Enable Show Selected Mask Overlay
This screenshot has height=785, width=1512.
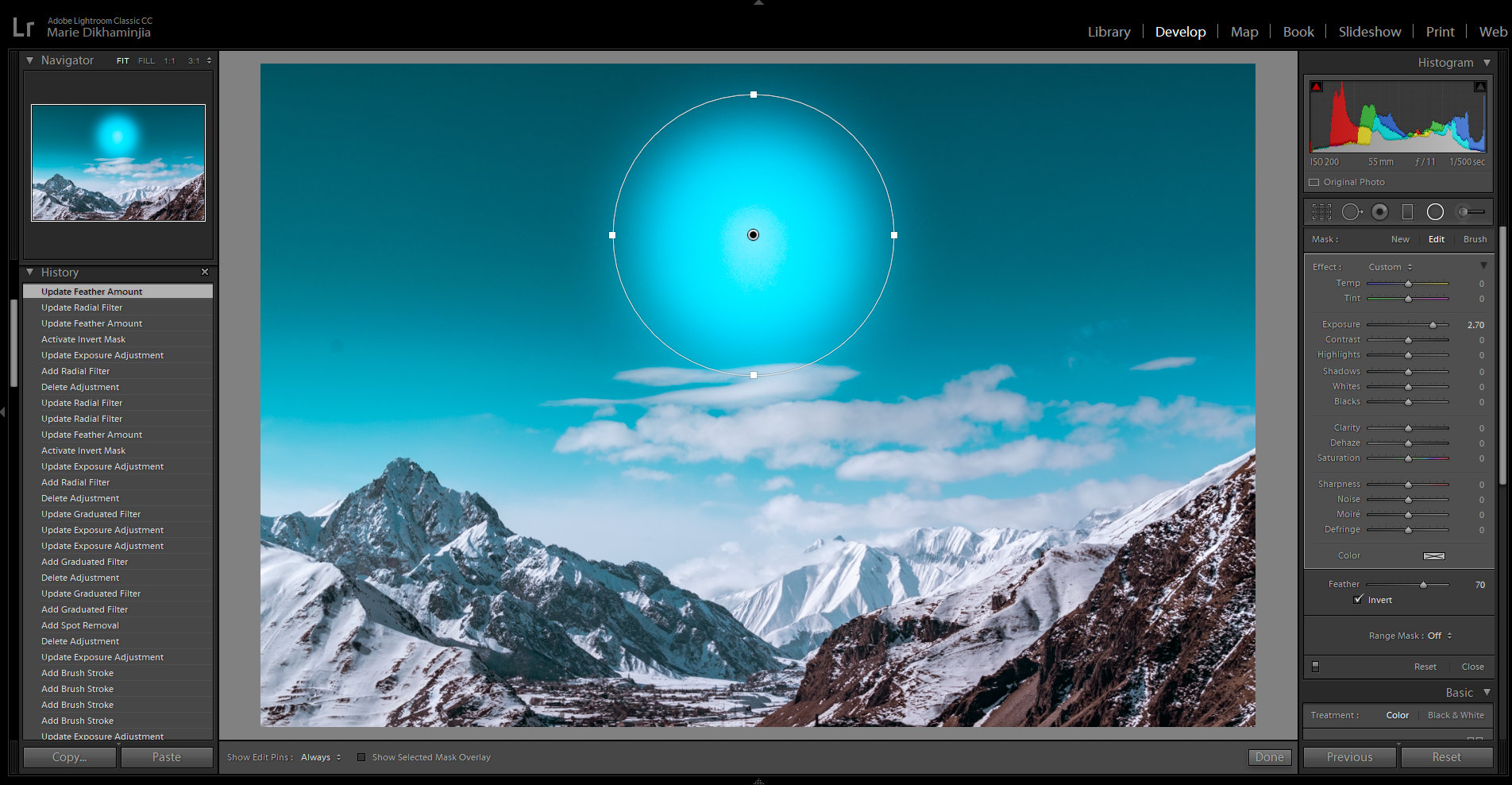click(361, 757)
